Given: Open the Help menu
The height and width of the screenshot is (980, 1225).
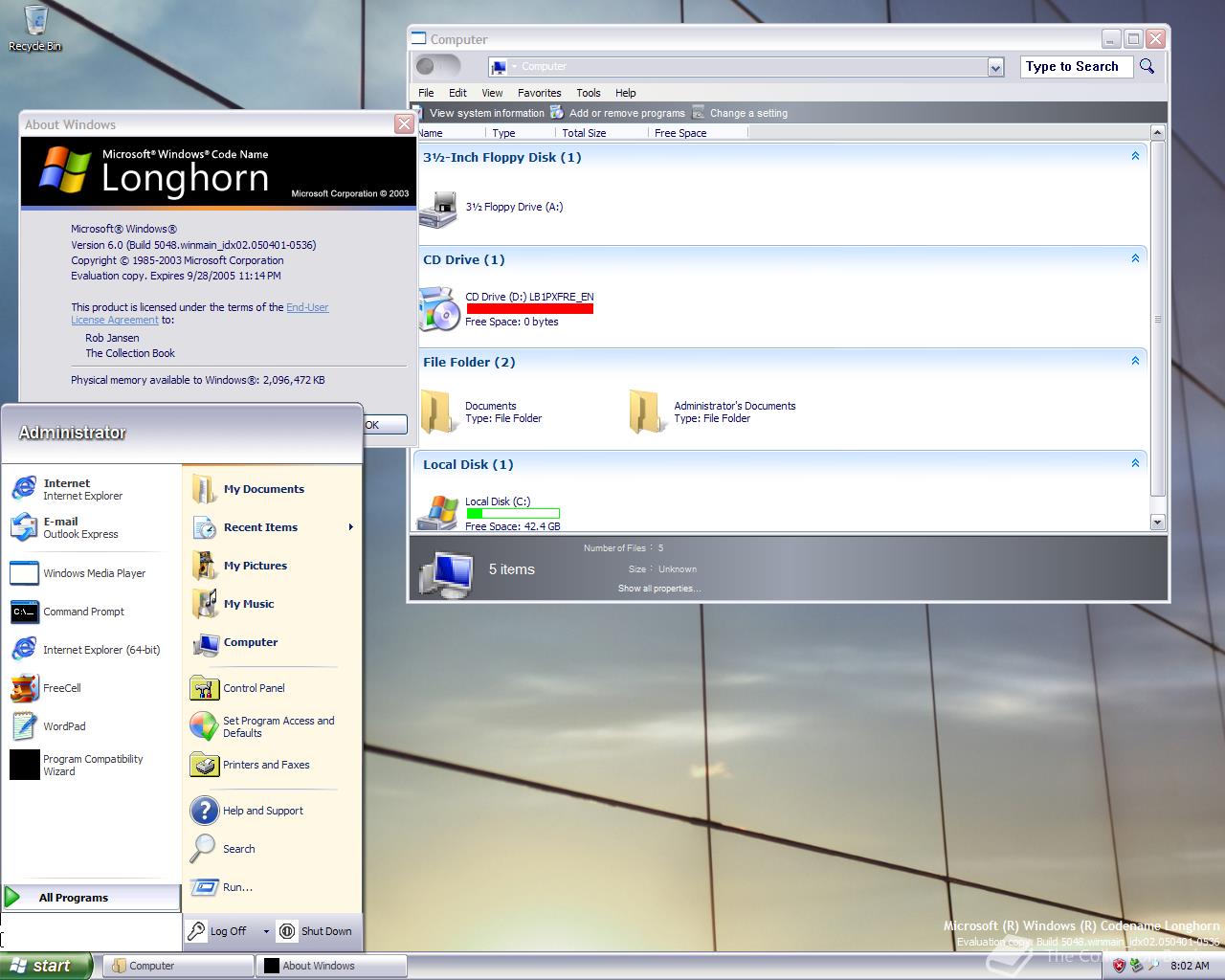Looking at the screenshot, I should pos(625,93).
